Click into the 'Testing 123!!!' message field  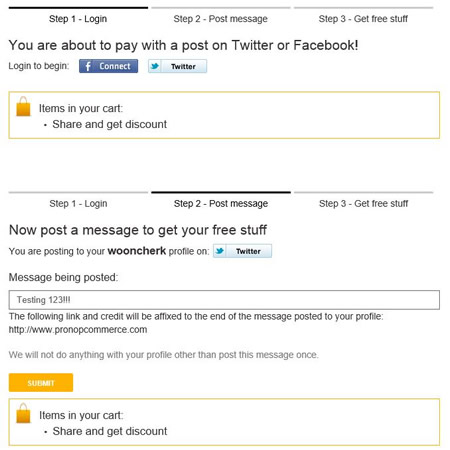pos(224,300)
